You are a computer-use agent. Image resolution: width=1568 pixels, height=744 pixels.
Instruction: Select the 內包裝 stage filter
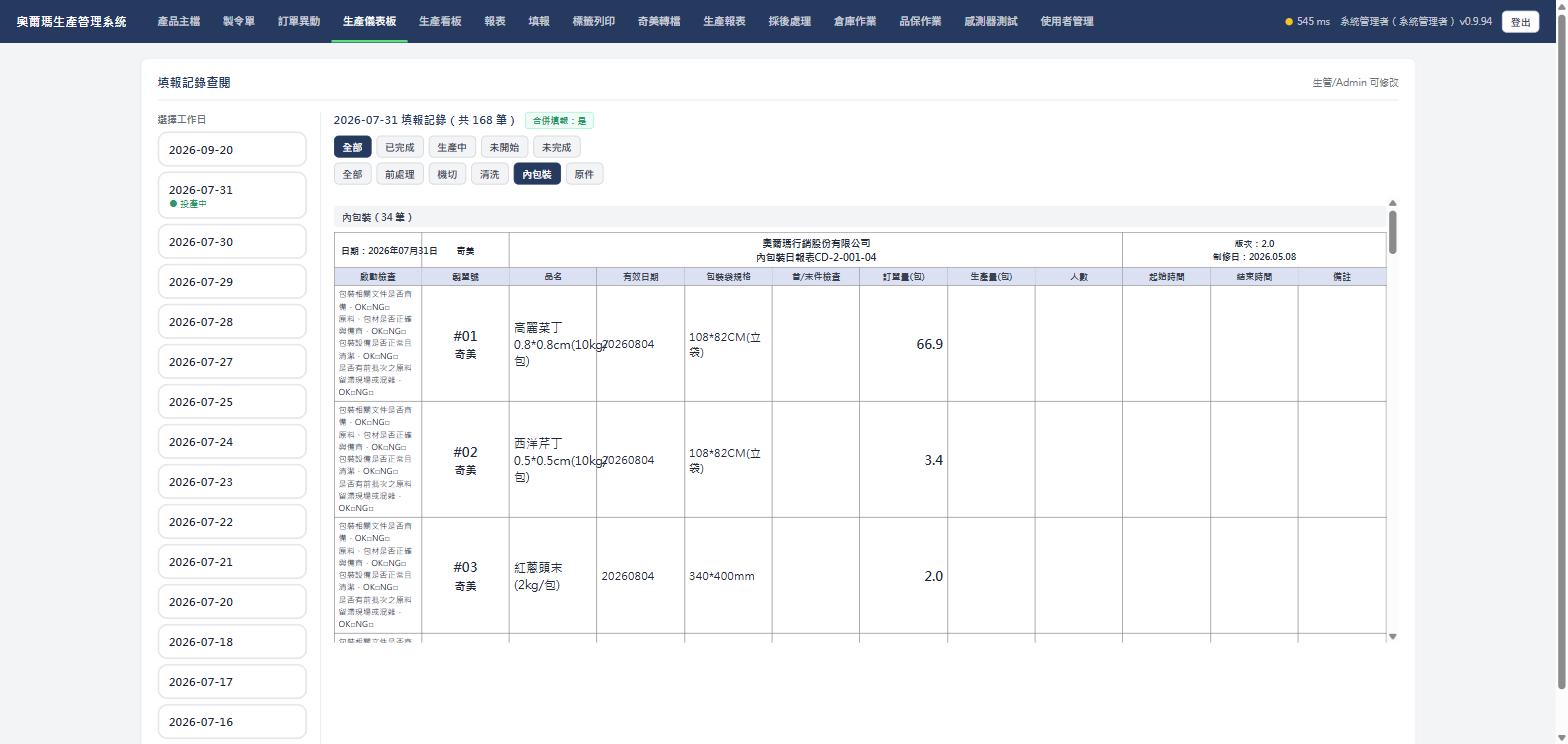[537, 174]
